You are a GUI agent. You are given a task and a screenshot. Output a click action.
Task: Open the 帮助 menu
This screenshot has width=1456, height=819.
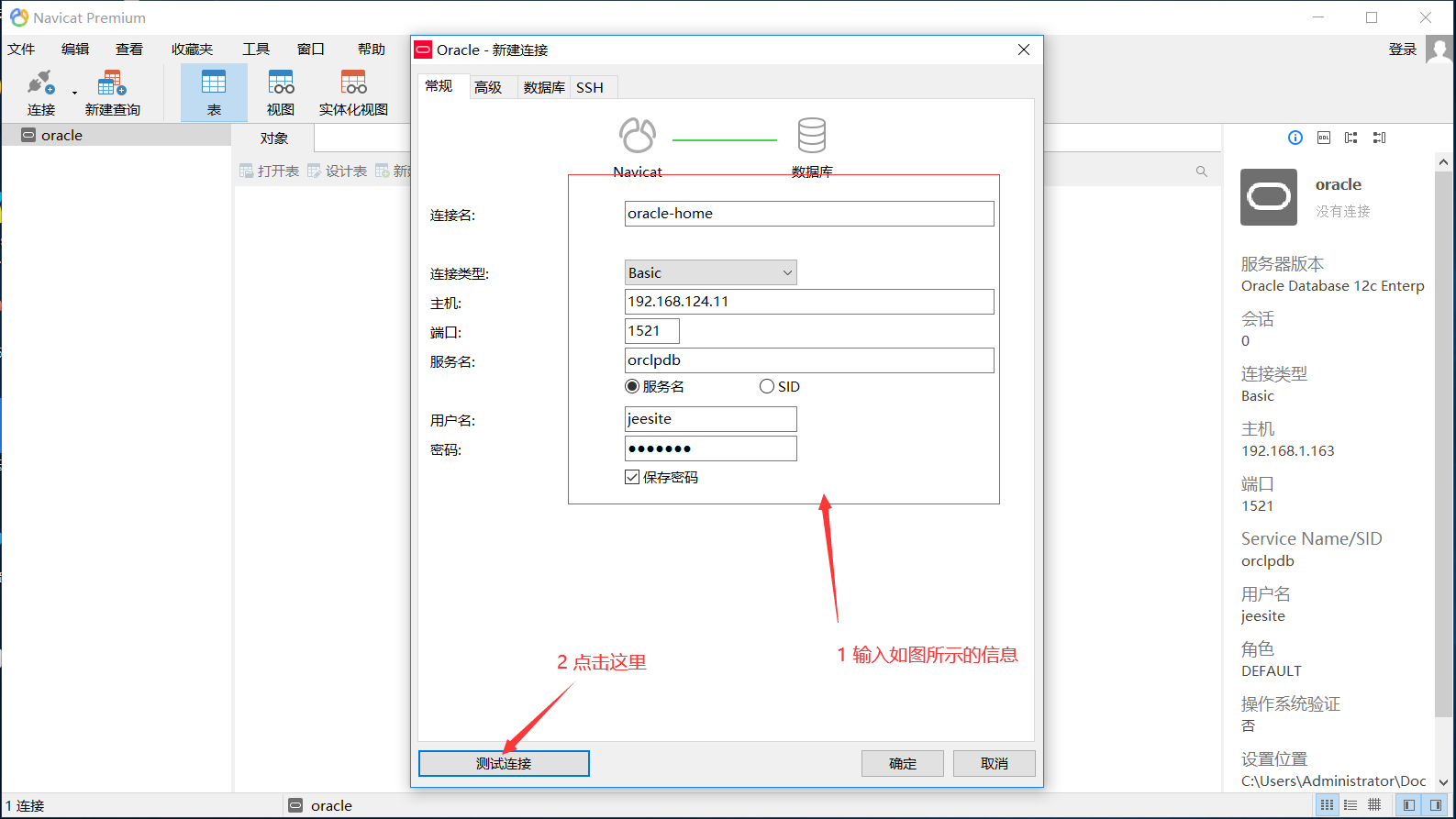tap(372, 50)
